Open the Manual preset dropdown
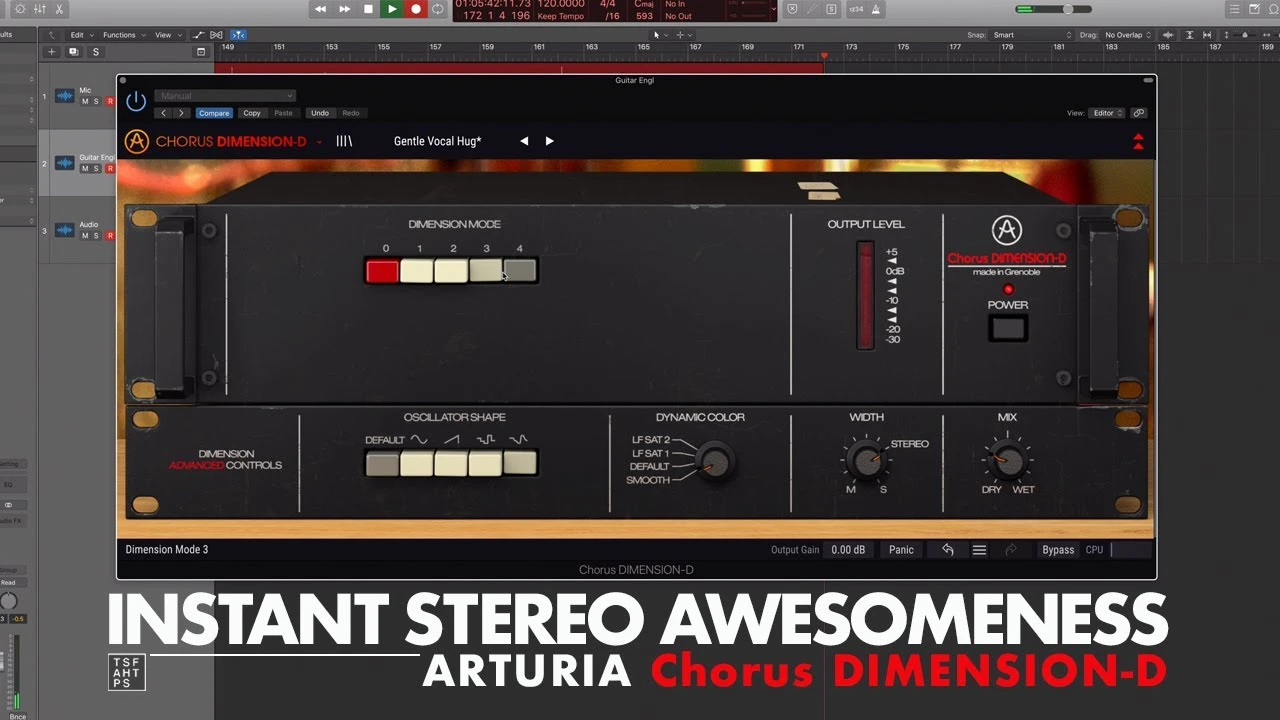Screen dimensions: 1280x720 pyautogui.click(x=225, y=96)
